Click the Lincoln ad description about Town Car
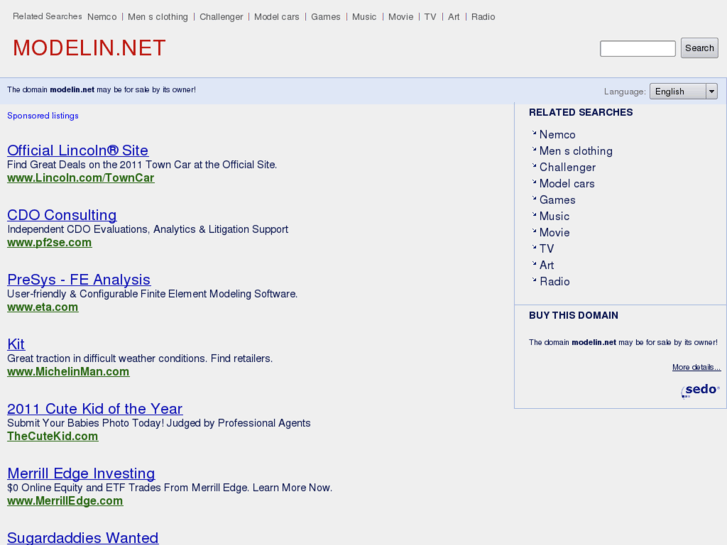Image resolution: width=727 pixels, height=545 pixels. 142,165
